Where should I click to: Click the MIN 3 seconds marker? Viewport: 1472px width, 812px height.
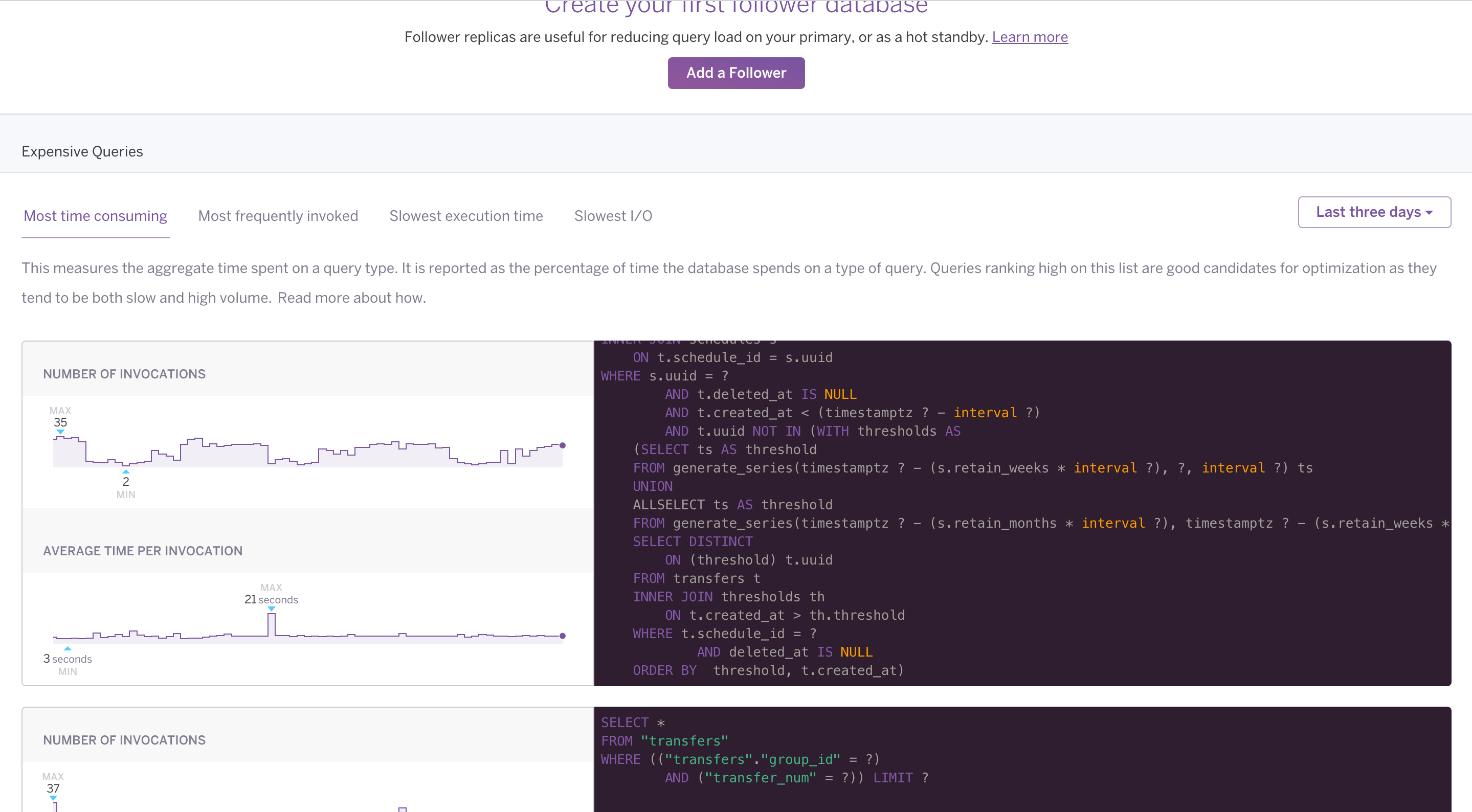click(69, 658)
